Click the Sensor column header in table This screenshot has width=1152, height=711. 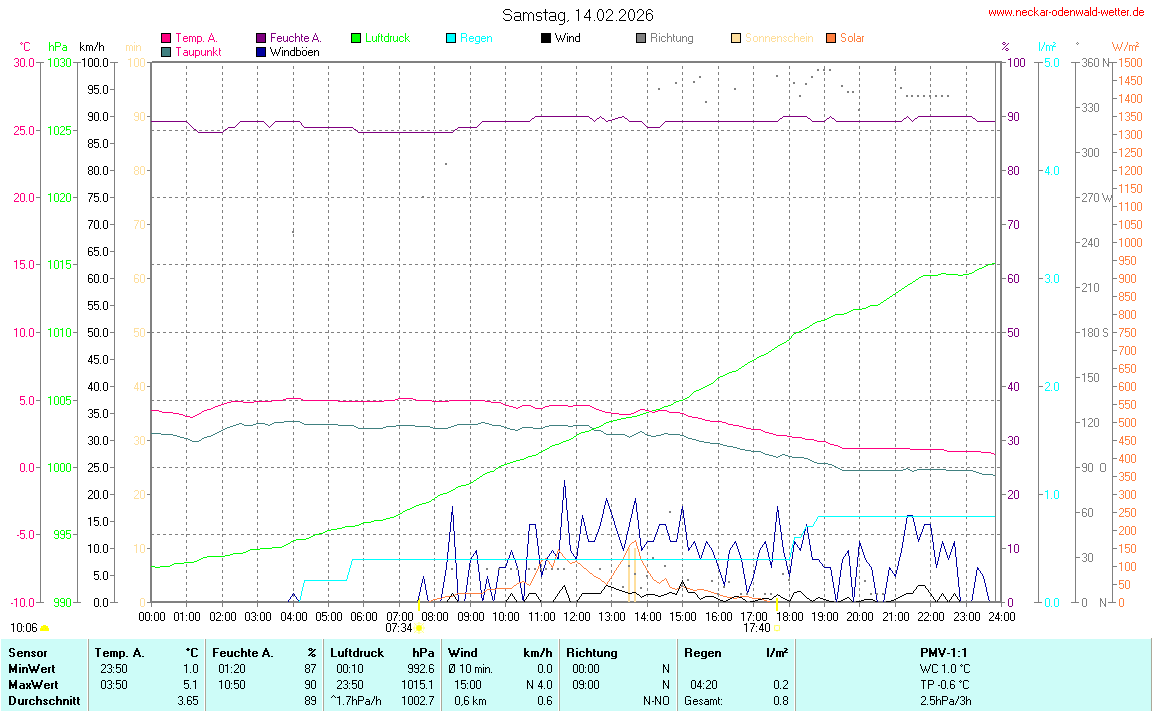(x=27, y=652)
